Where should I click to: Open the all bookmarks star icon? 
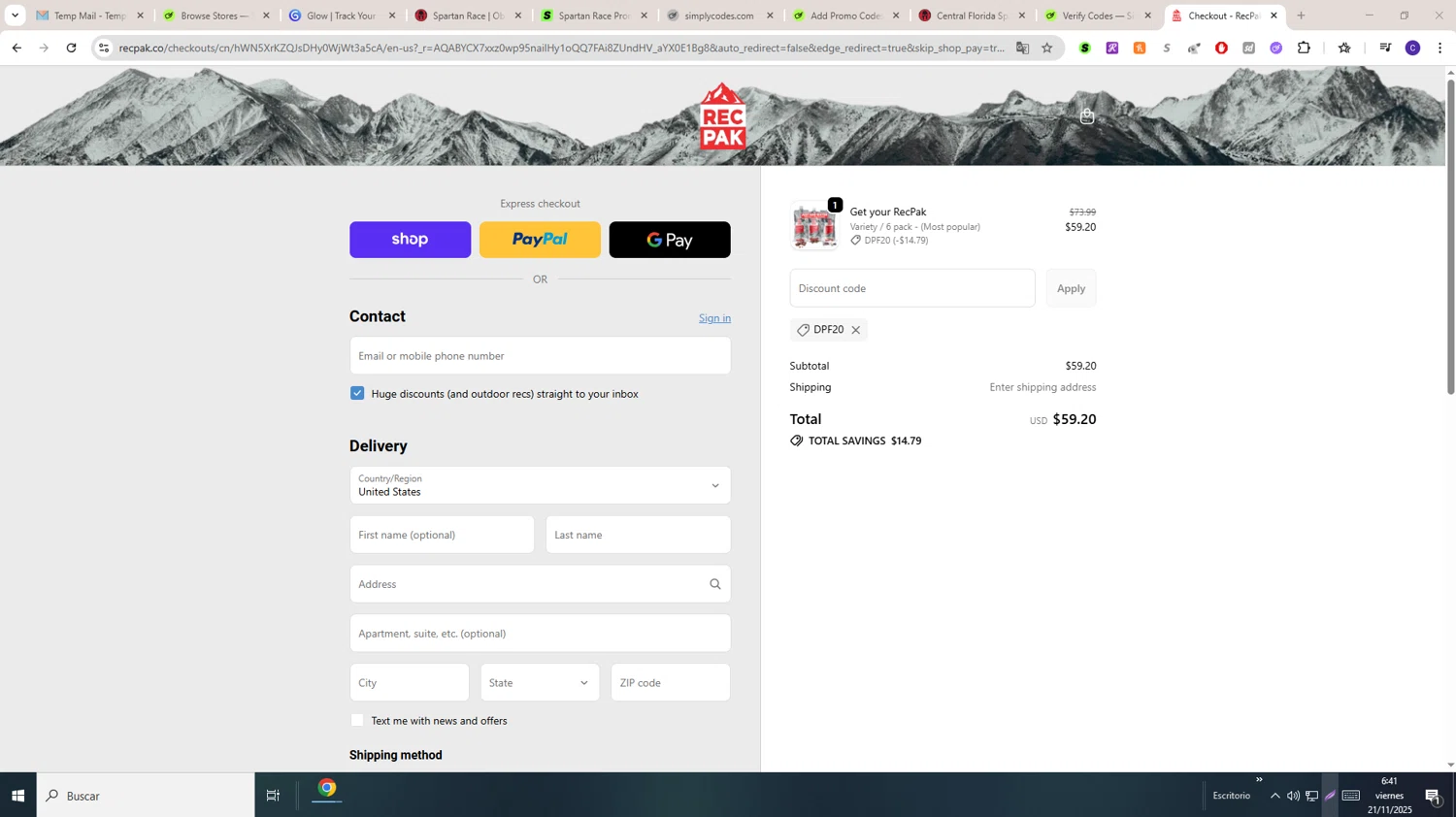(1344, 48)
